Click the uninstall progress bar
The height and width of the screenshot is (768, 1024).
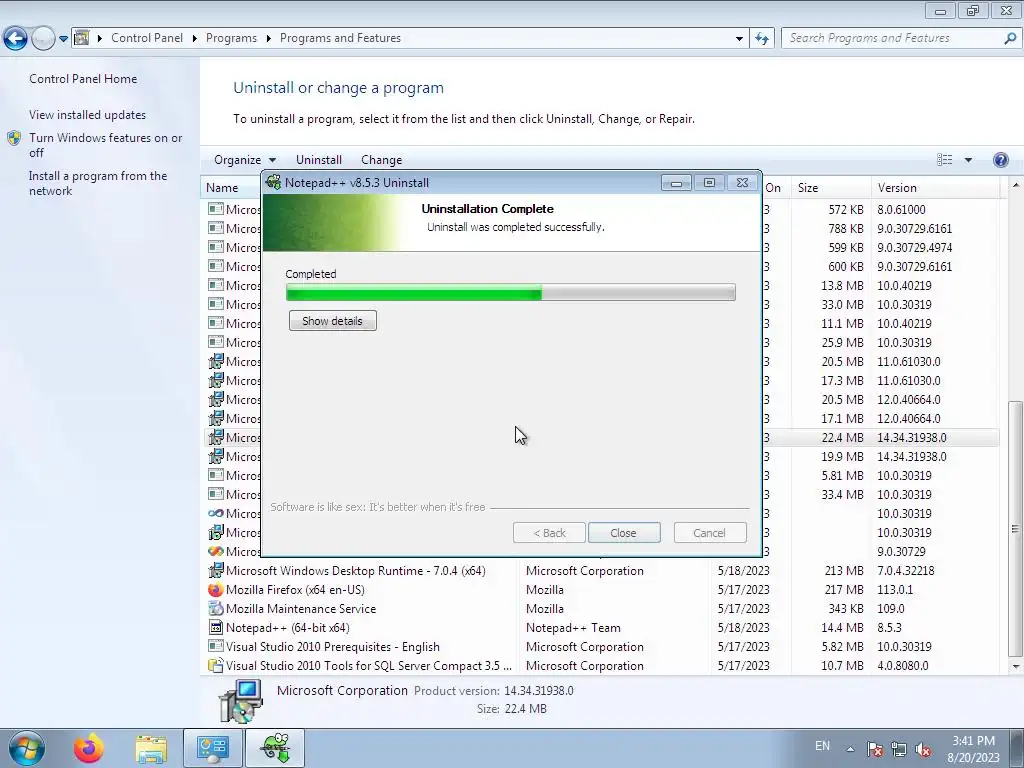pyautogui.click(x=511, y=293)
